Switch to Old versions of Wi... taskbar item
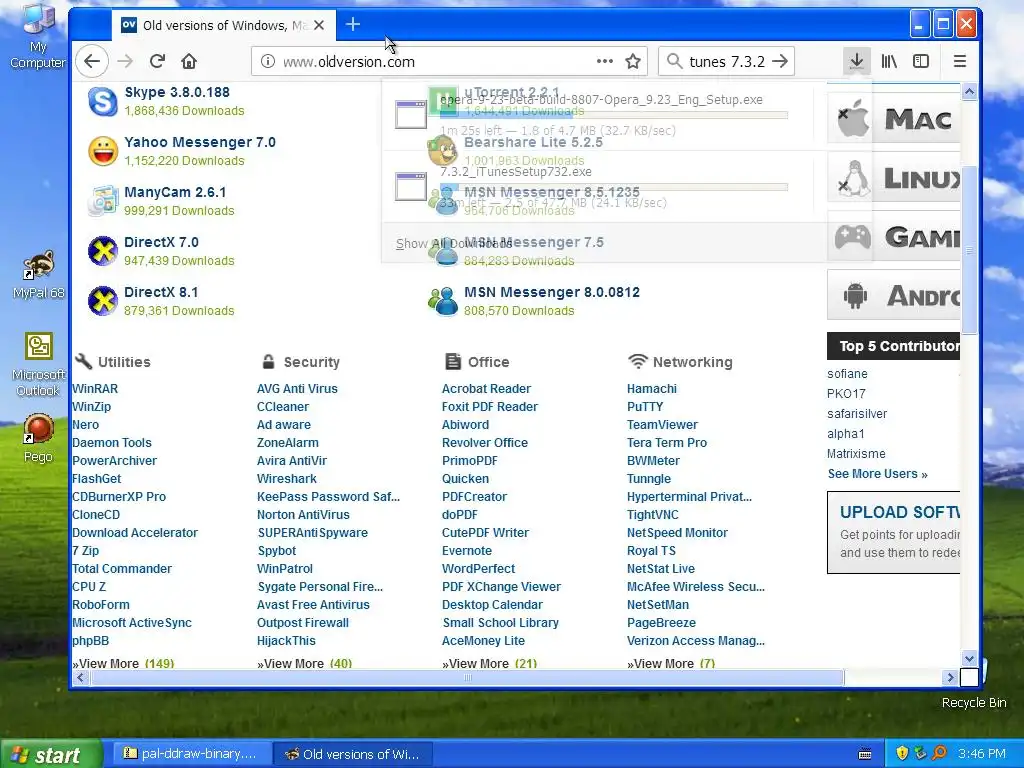This screenshot has width=1024, height=768. click(353, 754)
